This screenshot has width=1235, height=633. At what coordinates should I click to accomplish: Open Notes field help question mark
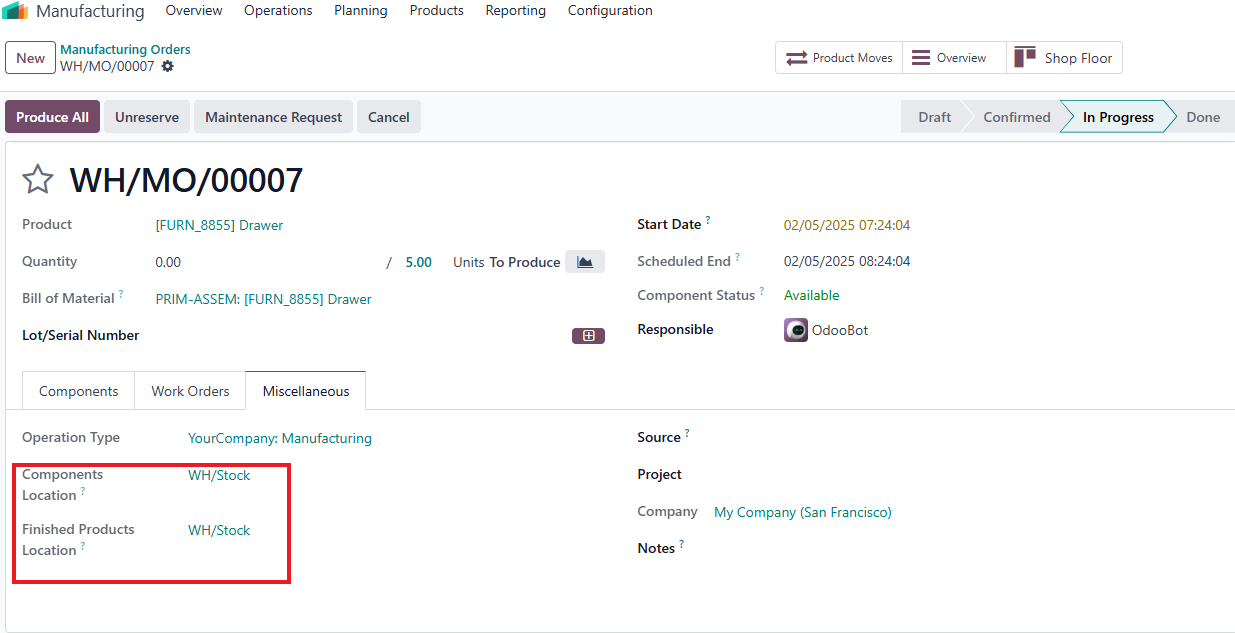click(681, 544)
